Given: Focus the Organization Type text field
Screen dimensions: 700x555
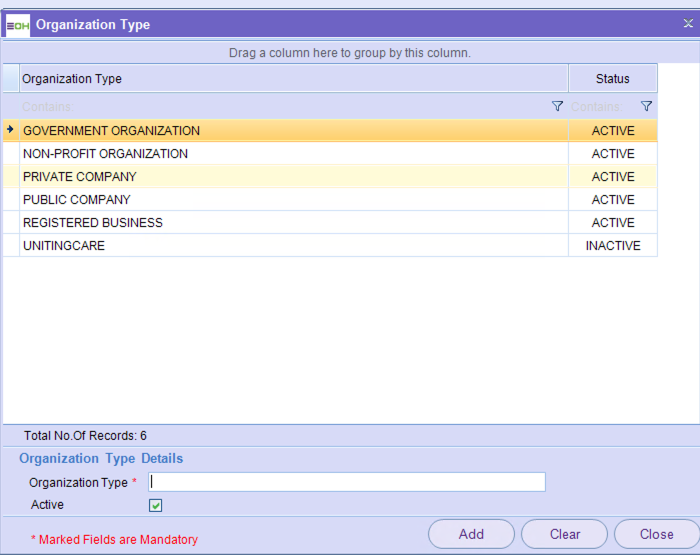Looking at the screenshot, I should coord(347,482).
